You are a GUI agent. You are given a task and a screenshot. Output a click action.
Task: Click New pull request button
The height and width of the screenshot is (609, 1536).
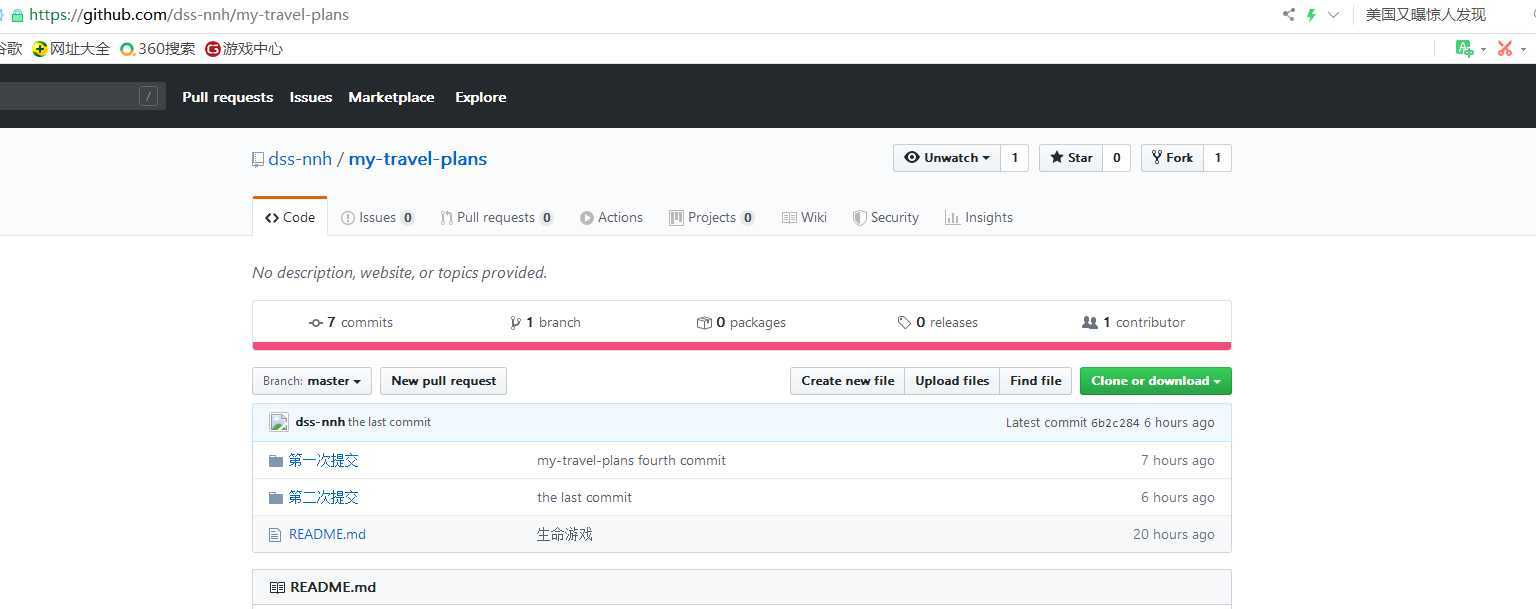[x=444, y=381]
